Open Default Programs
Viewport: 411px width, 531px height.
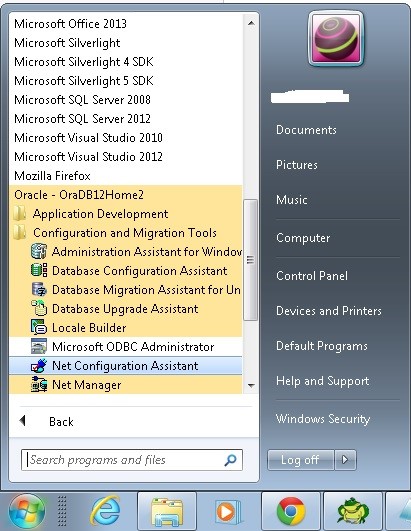click(x=322, y=346)
